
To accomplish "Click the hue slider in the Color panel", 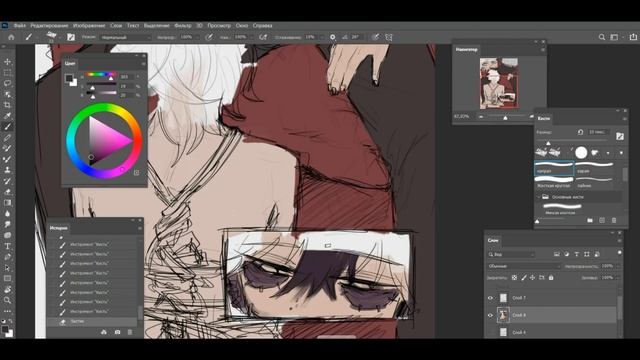I will [101, 75].
